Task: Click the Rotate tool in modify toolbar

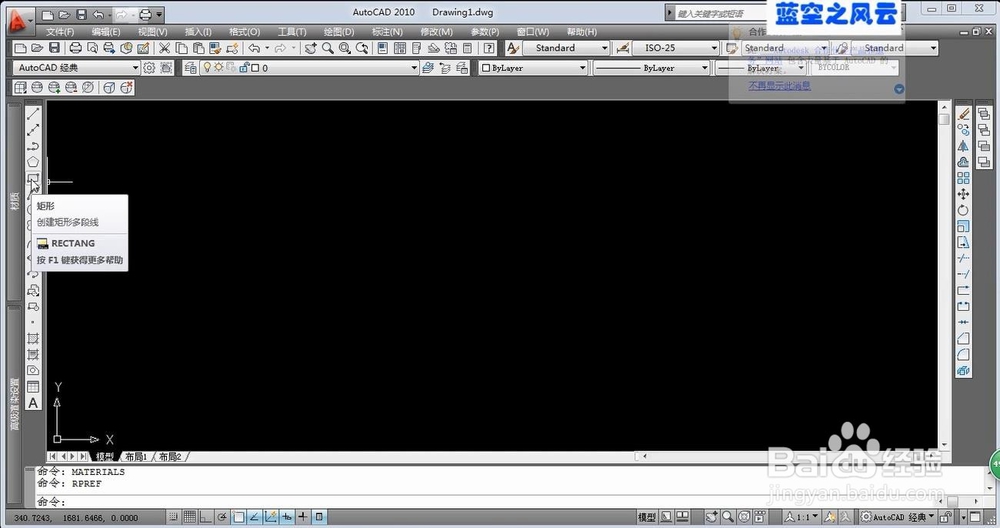Action: coord(963,210)
